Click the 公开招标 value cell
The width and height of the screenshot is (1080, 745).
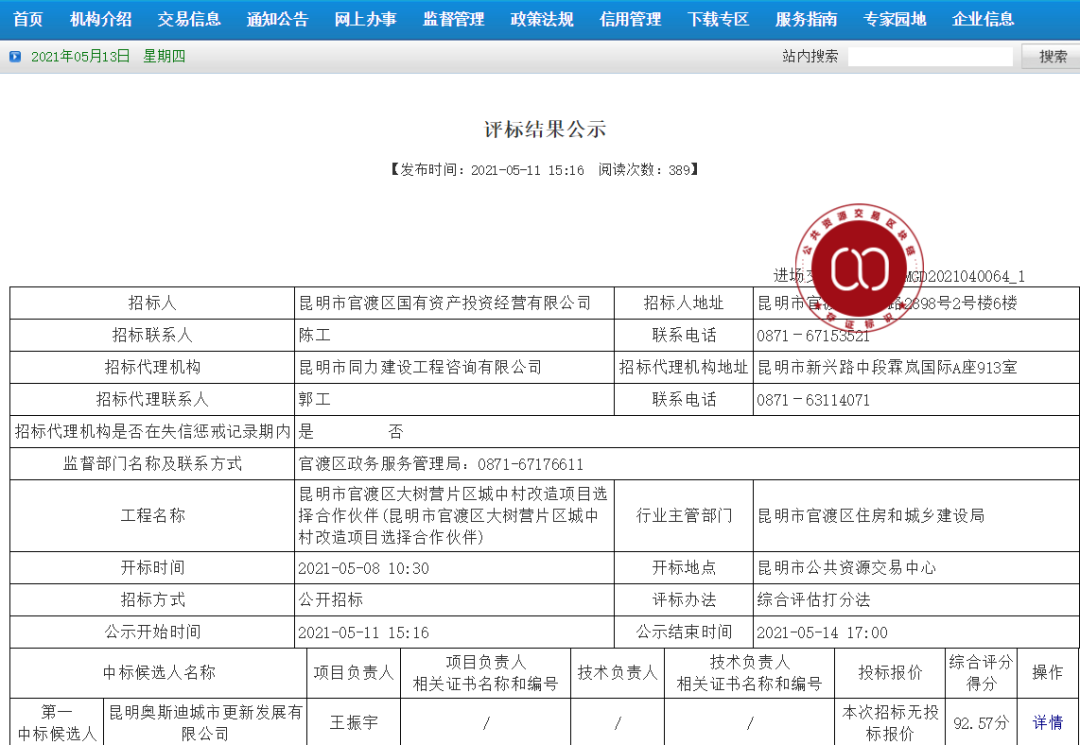[454, 600]
